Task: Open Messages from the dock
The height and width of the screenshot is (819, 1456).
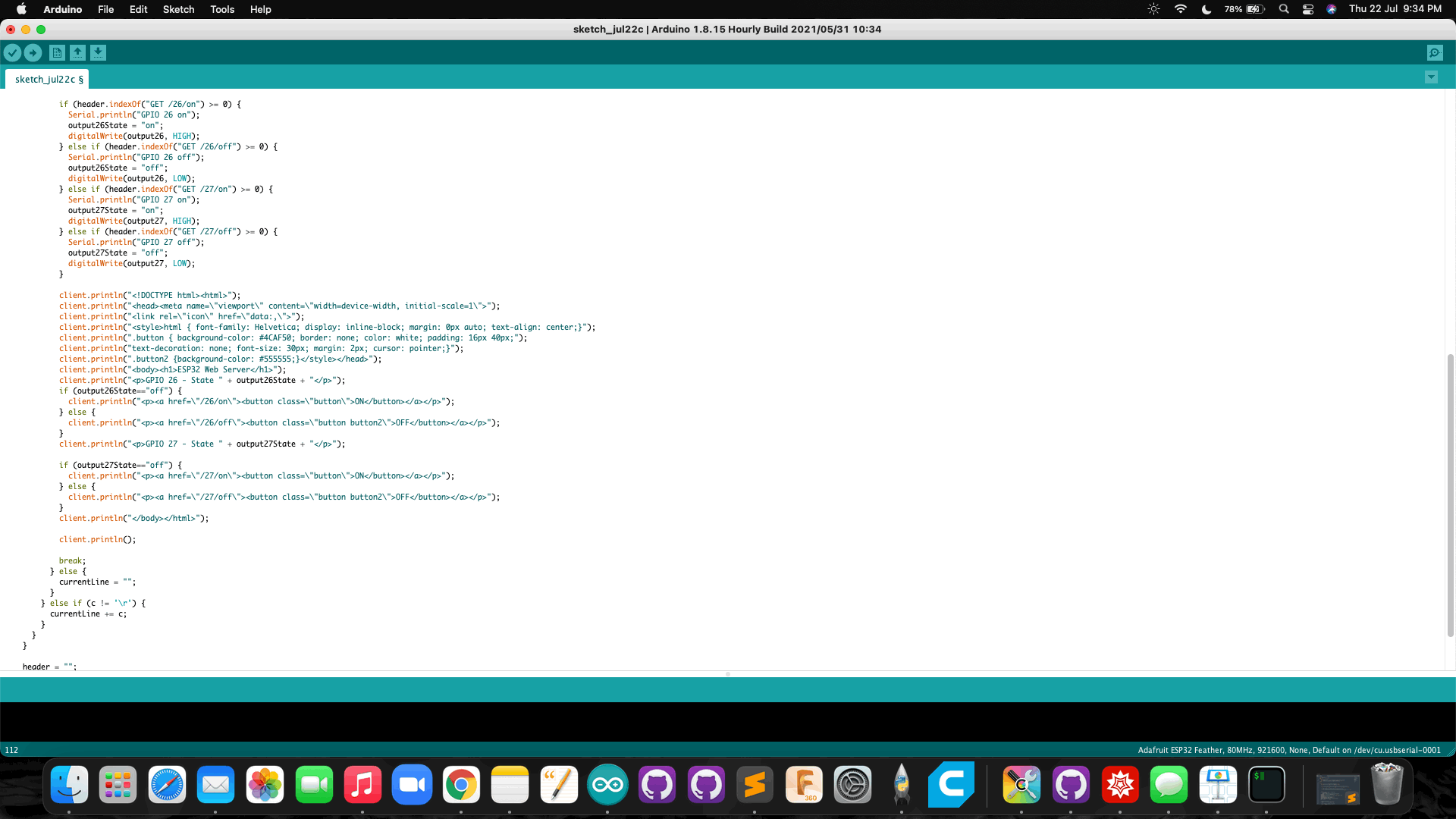Action: 1169,784
